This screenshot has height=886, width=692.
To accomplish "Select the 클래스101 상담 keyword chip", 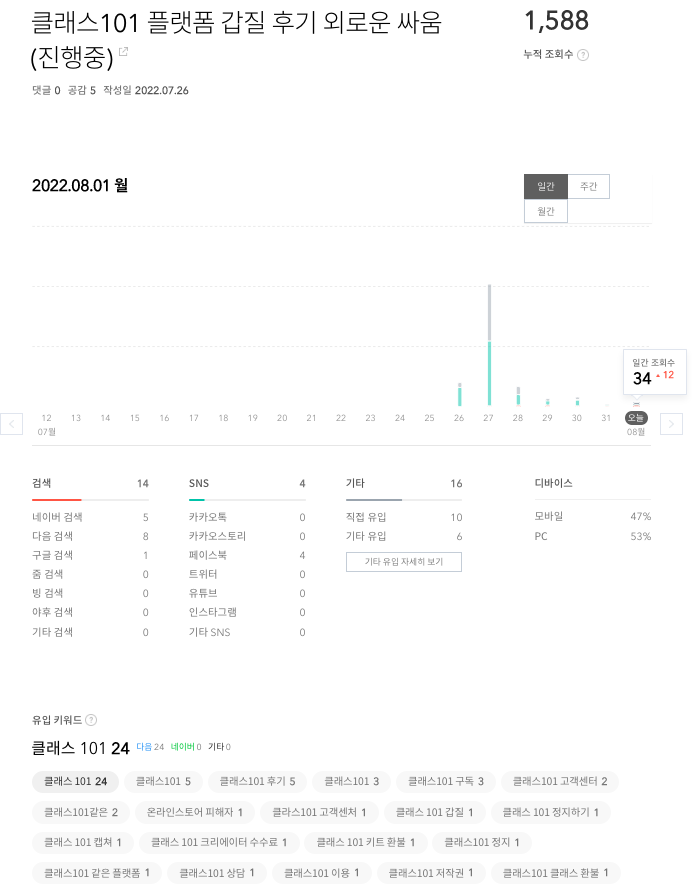I will pos(217,874).
